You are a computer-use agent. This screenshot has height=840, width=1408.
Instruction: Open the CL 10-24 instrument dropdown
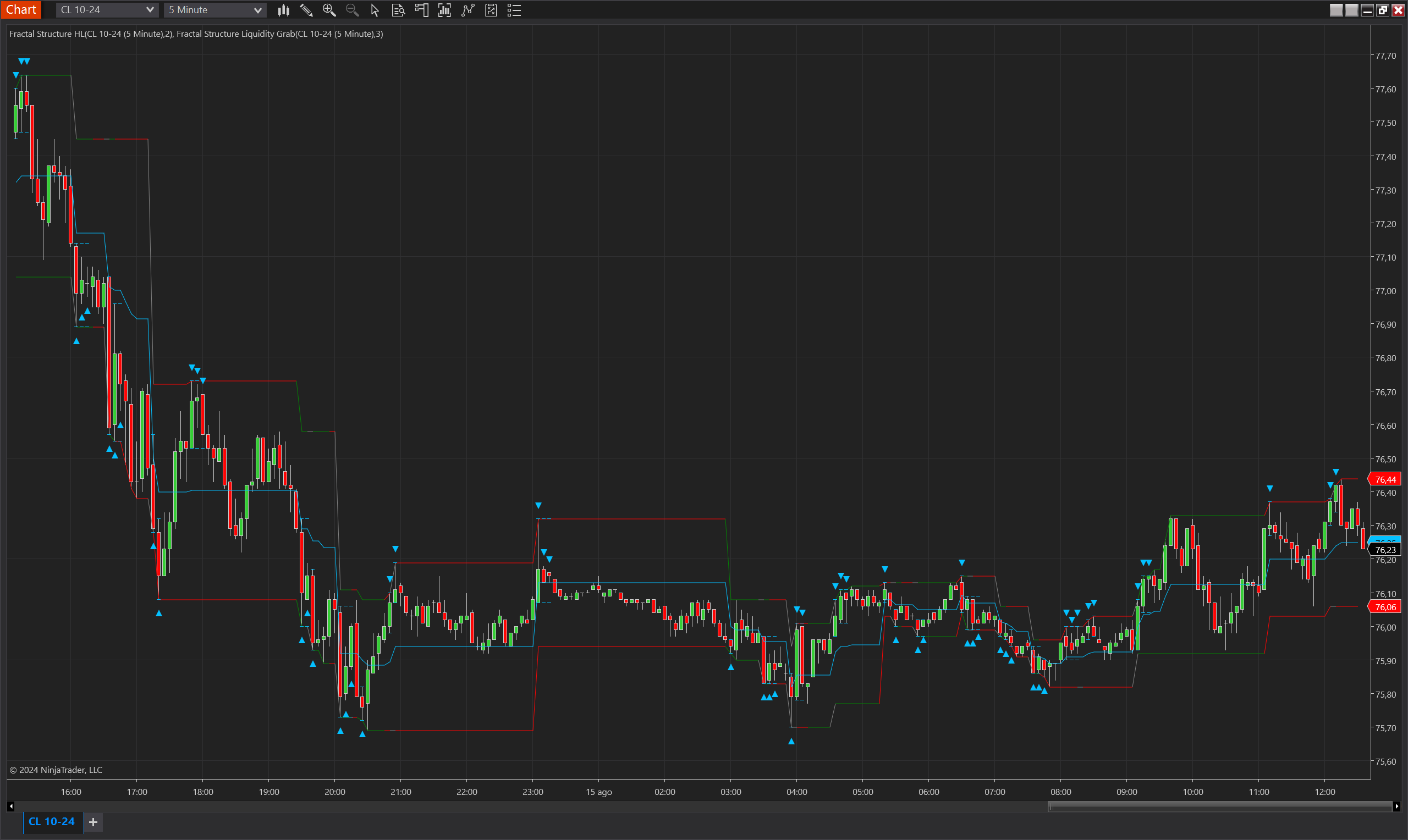click(x=107, y=10)
